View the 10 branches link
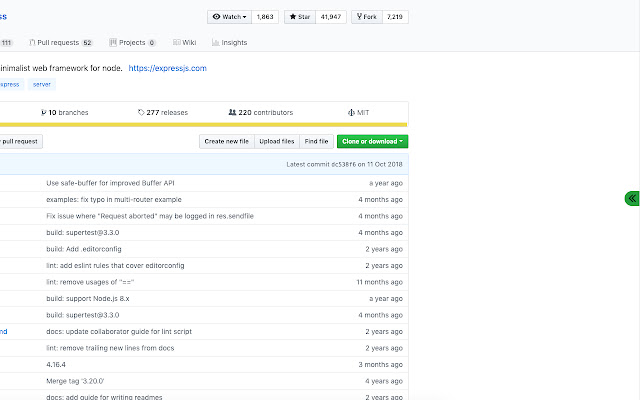 pyautogui.click(x=64, y=113)
